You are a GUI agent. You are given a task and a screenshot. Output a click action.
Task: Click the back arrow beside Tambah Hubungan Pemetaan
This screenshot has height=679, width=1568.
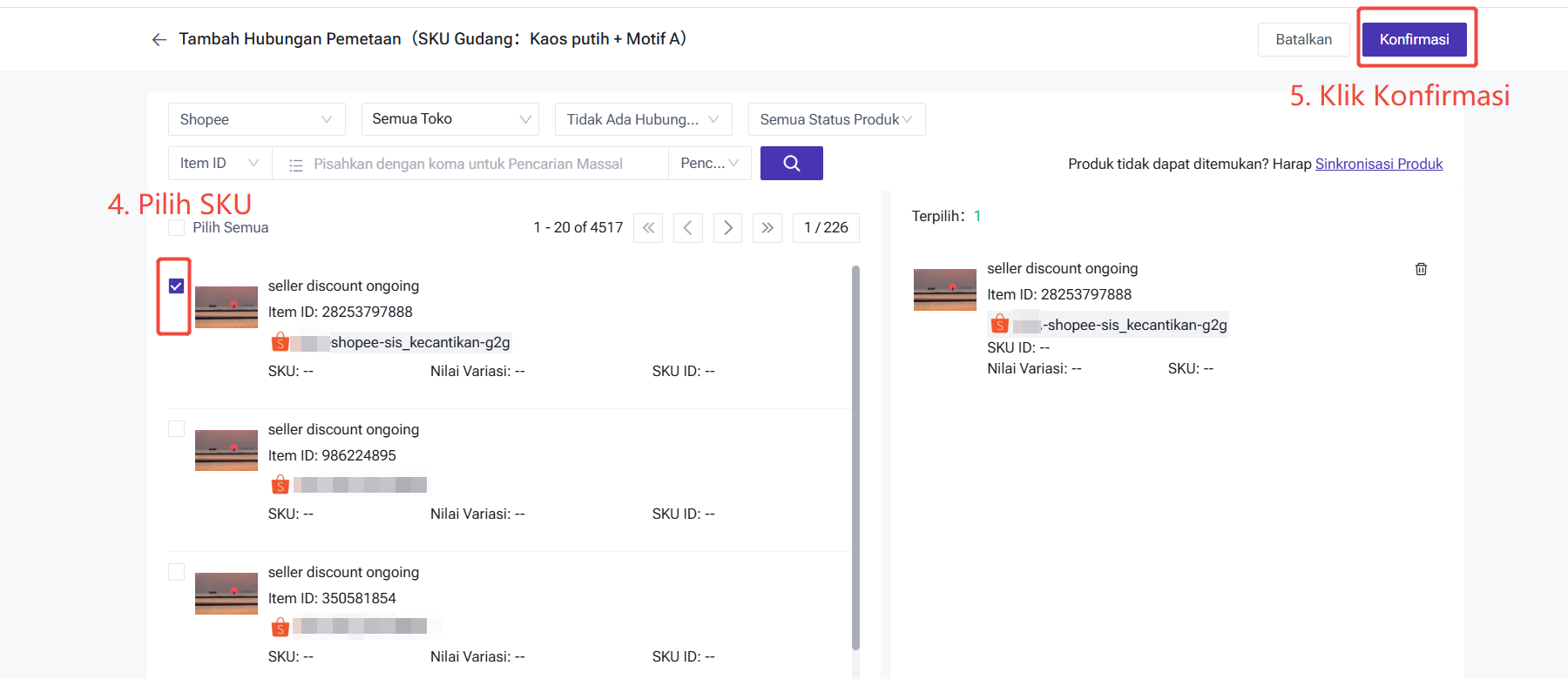[x=159, y=40]
